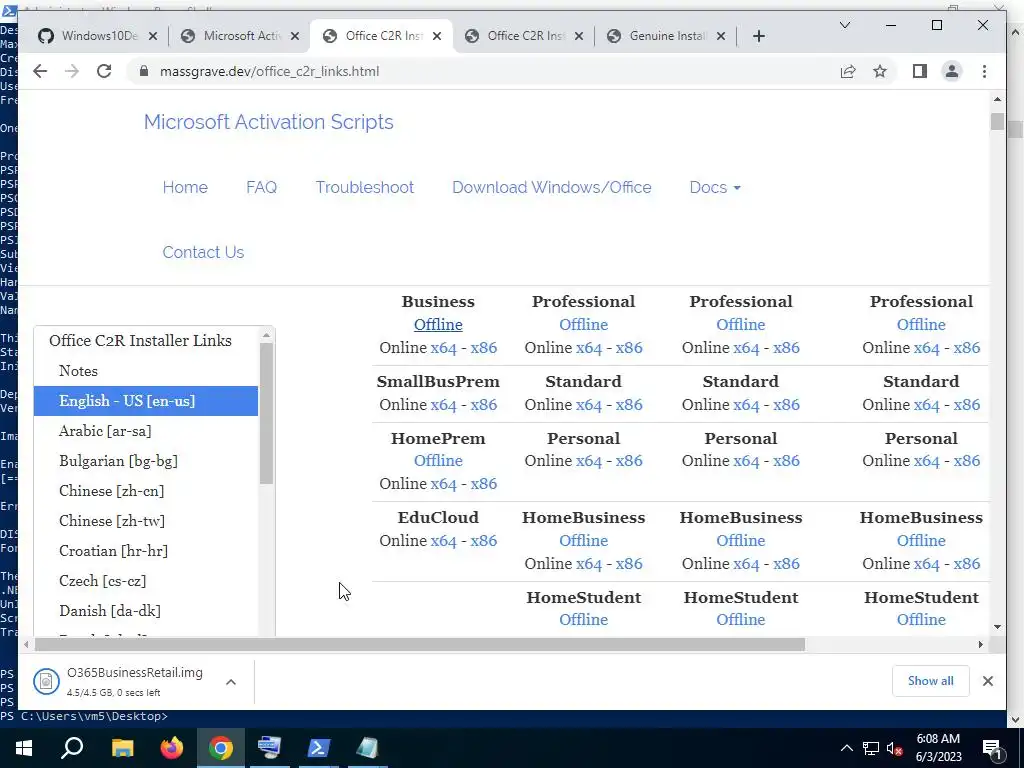1024x768 pixels.
Task: Click the Chrome taskbar icon
Action: pyautogui.click(x=221, y=748)
